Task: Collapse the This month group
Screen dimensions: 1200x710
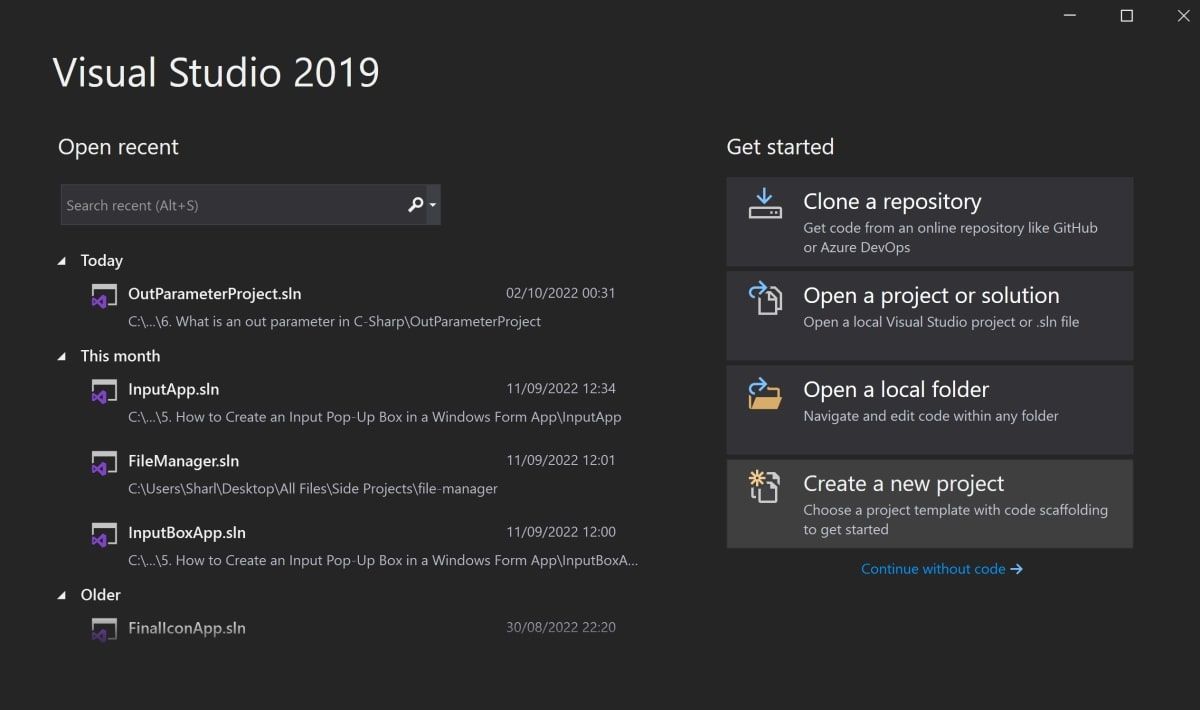Action: [62, 356]
